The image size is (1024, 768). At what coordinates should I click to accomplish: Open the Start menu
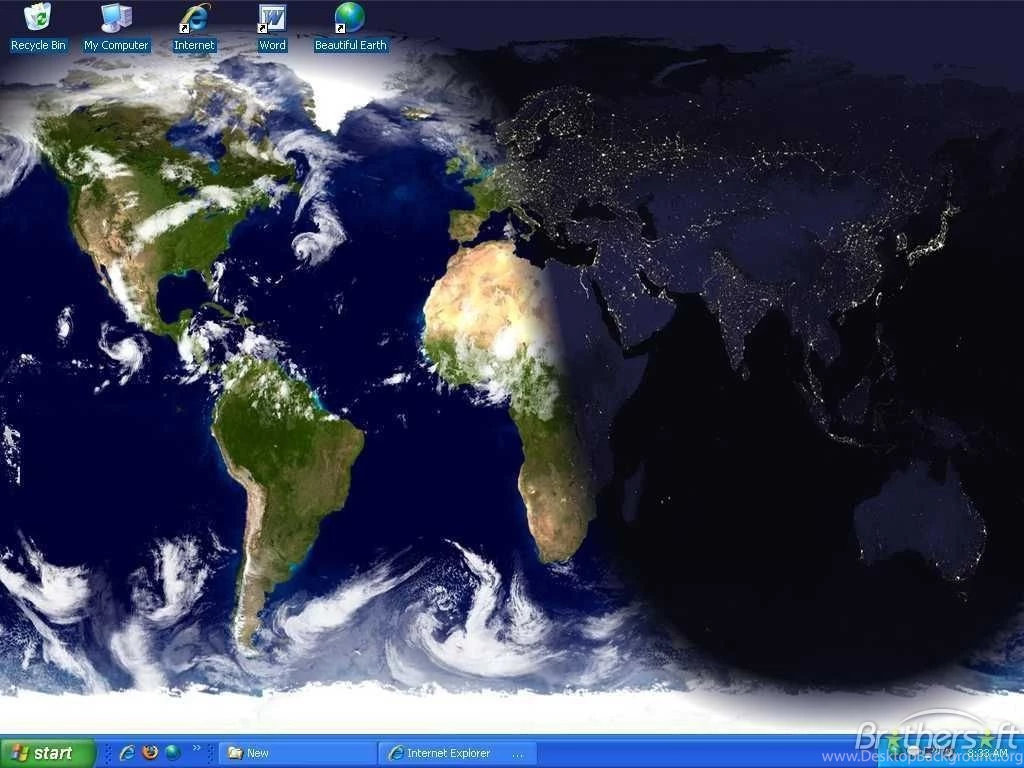coord(47,753)
